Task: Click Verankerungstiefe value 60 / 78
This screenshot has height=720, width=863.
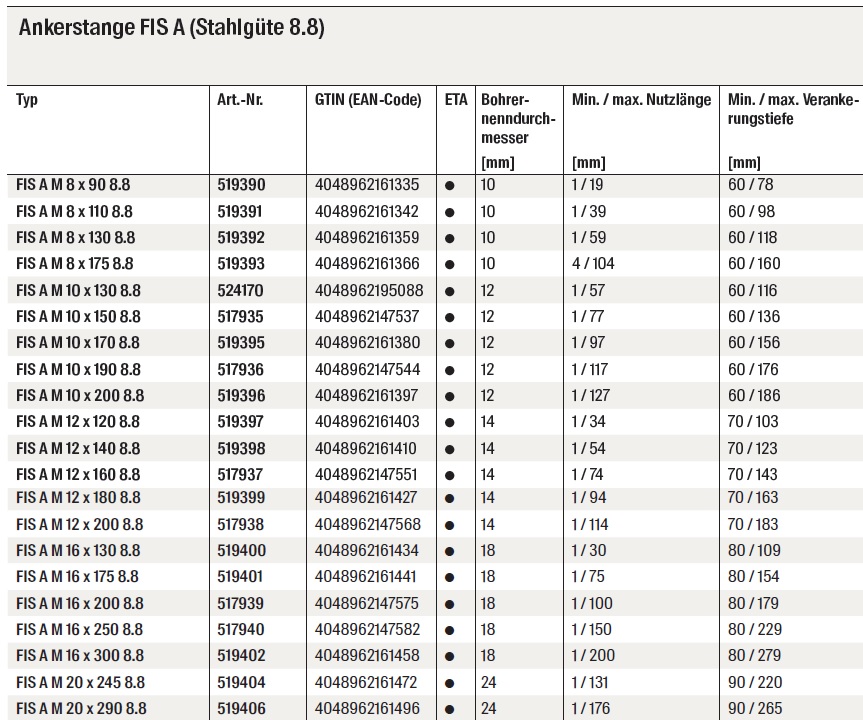Action: 751,184
